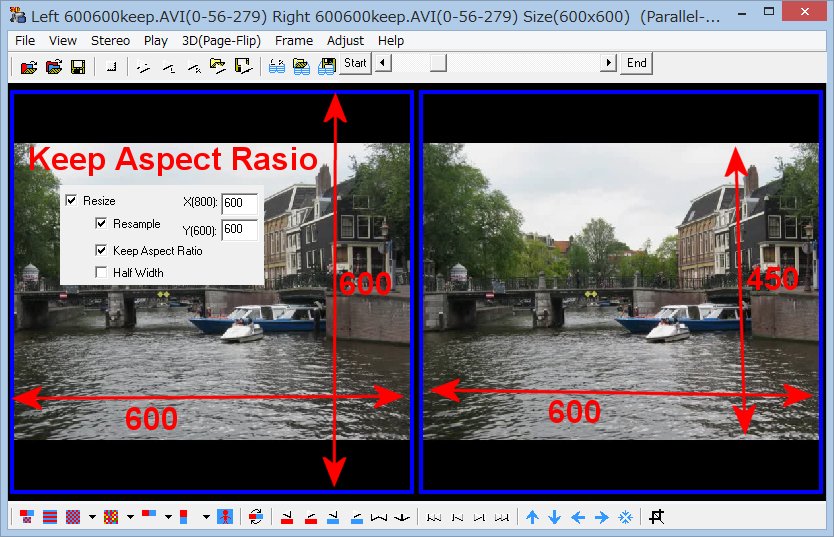Shift image down with blue down arrow
The image size is (834, 537).
coord(555,517)
